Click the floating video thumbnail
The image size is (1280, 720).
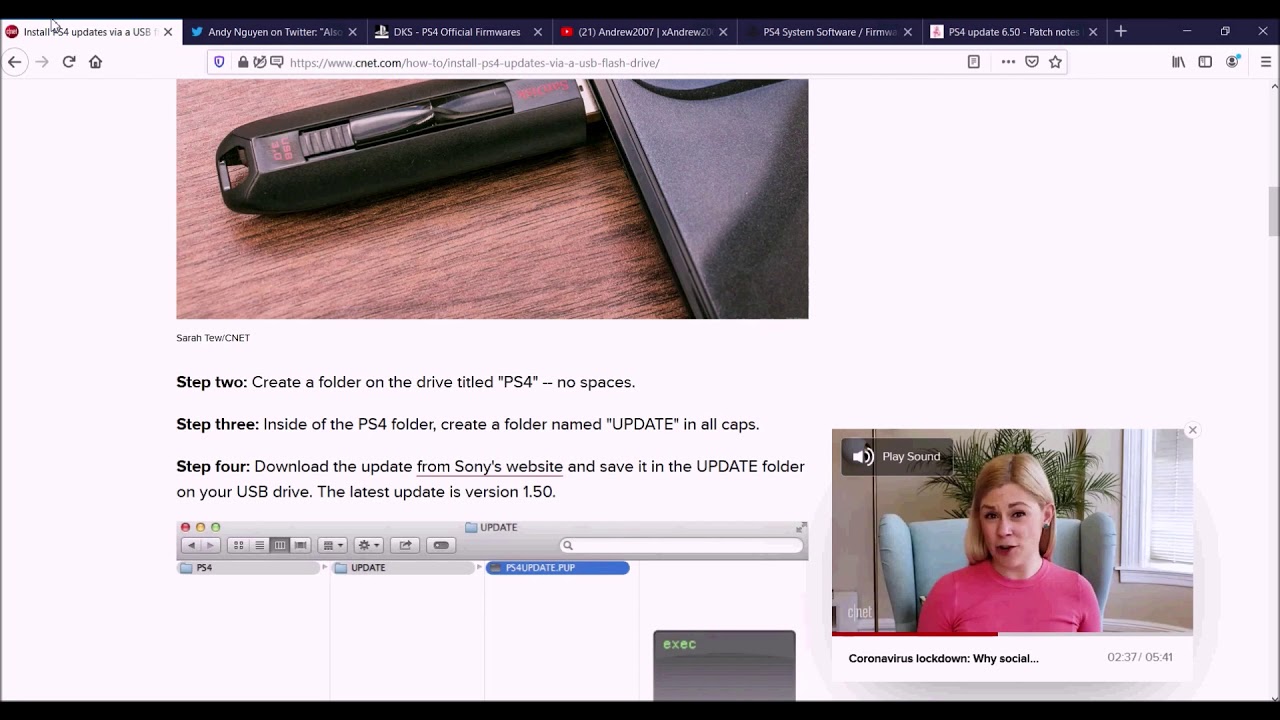tap(1012, 531)
